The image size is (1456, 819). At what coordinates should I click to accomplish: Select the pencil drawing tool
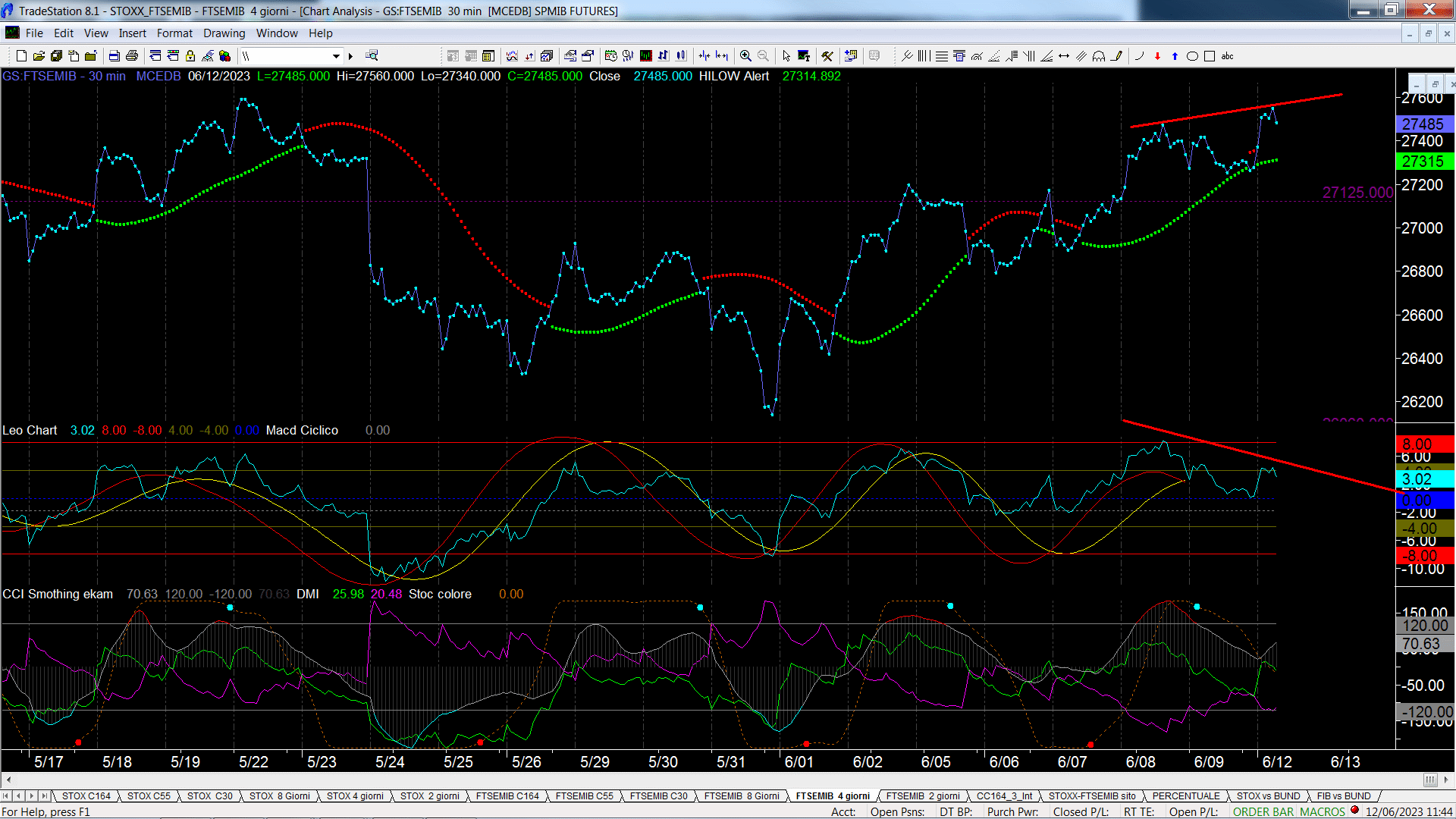pyautogui.click(x=1116, y=56)
